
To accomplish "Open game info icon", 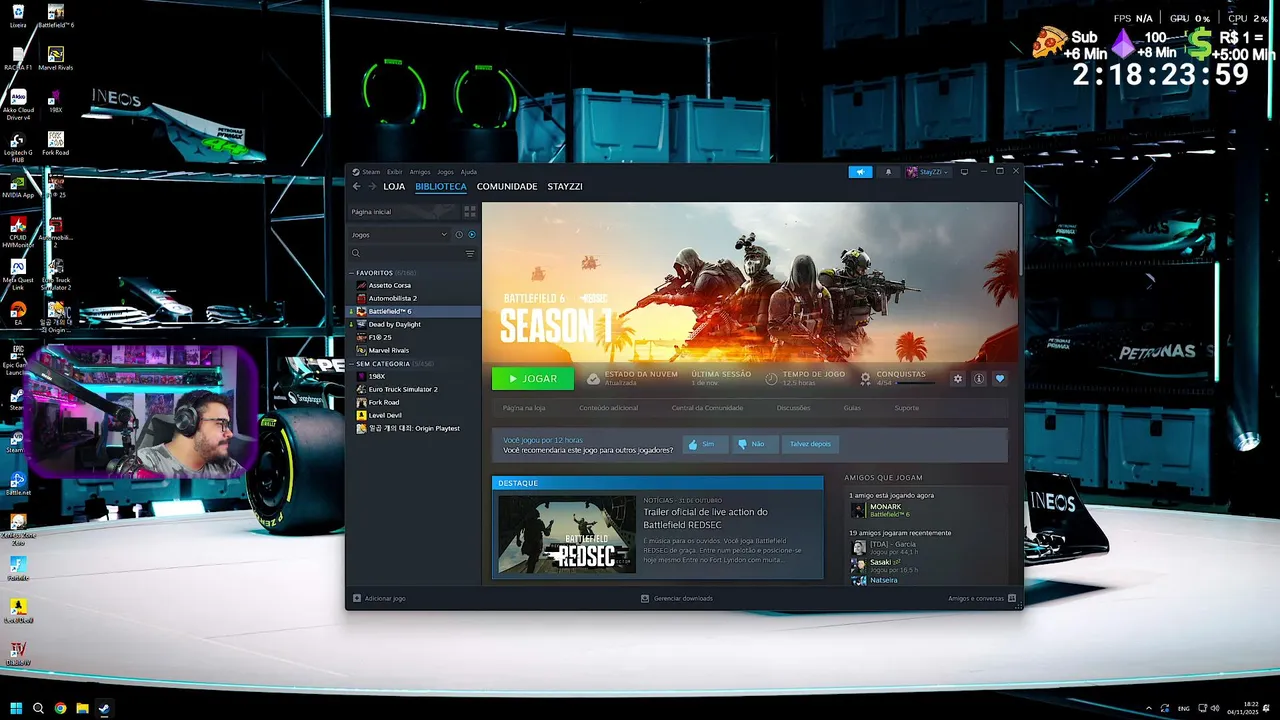I will (979, 379).
